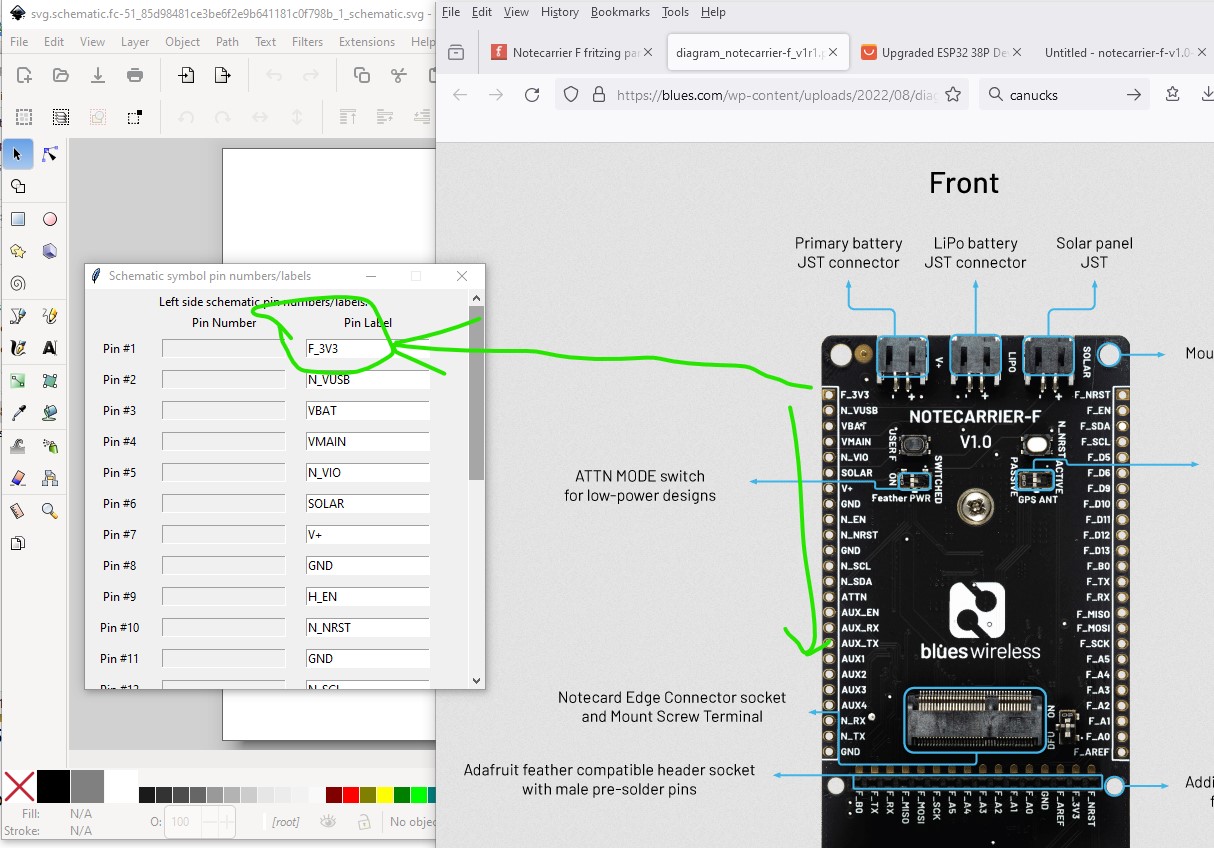The height and width of the screenshot is (848, 1214).
Task: Click the Save download-arrow icon in Inkscape
Action: coord(98,75)
